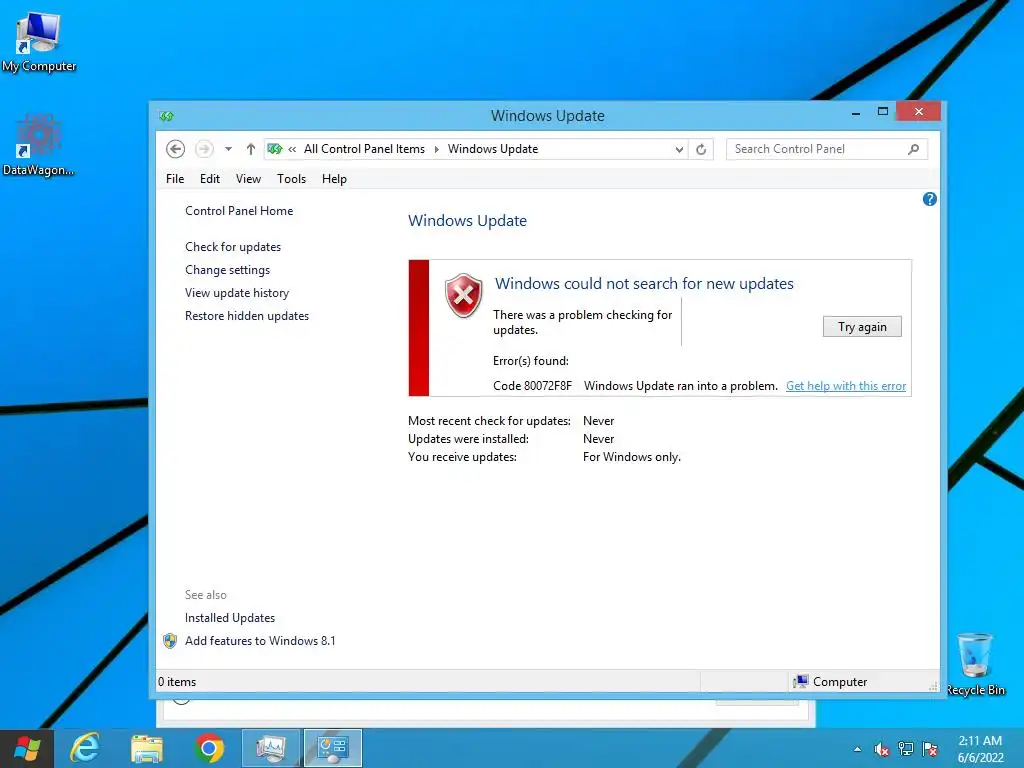Click the Forward navigation arrow

[204, 149]
